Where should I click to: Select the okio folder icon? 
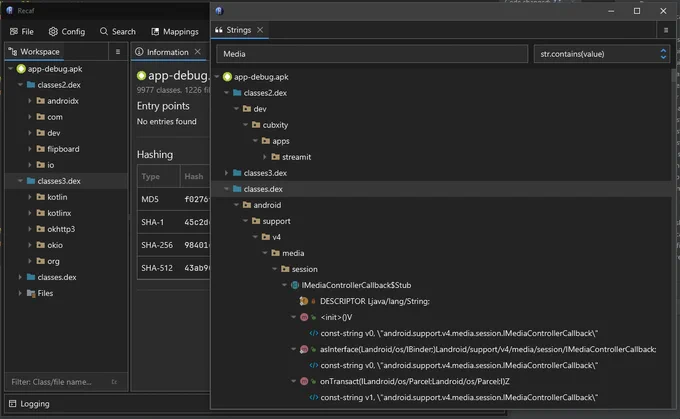[x=41, y=245]
